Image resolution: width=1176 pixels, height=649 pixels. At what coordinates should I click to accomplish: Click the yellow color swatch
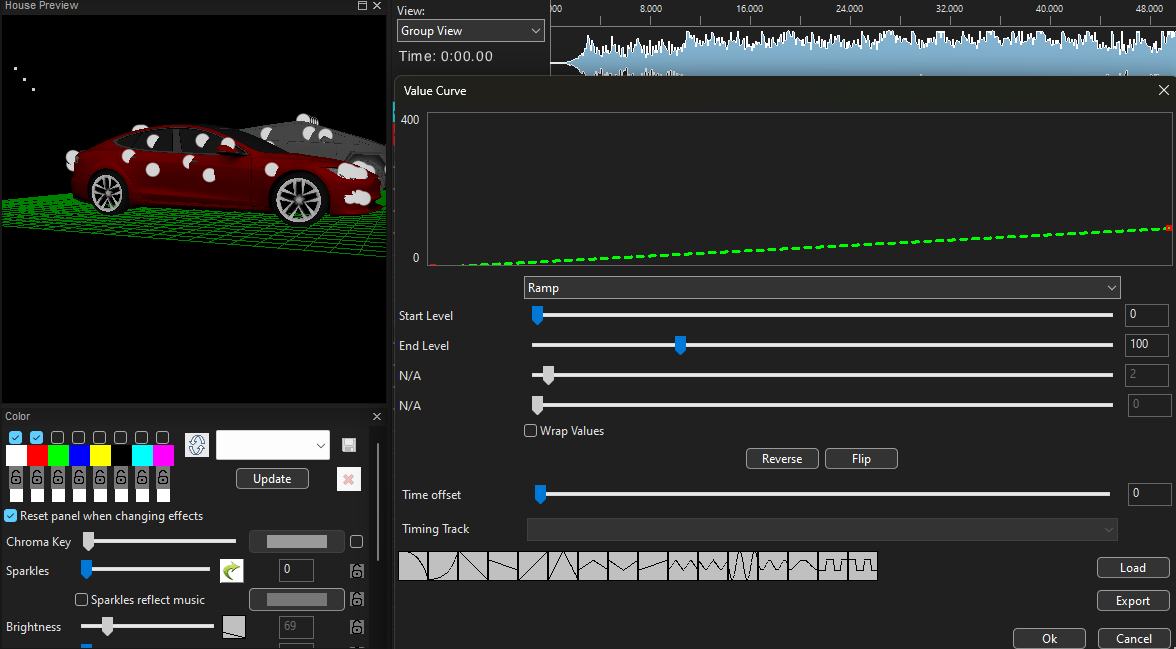click(100, 456)
